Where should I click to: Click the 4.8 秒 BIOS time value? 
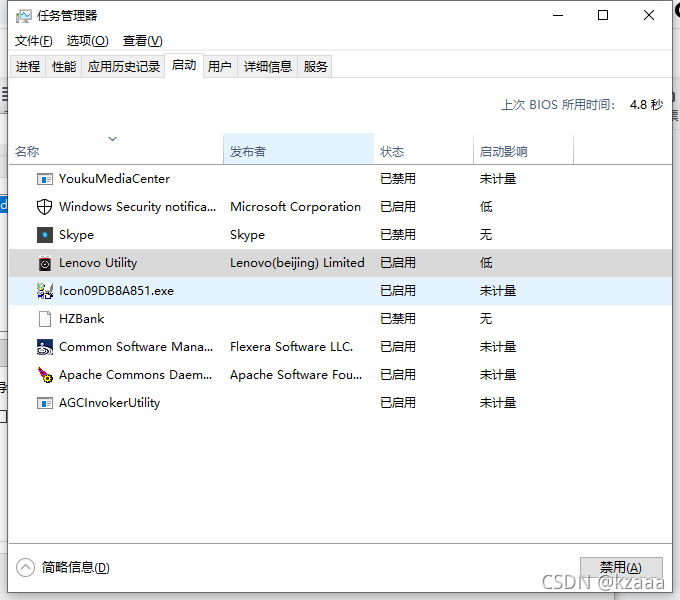click(x=646, y=104)
